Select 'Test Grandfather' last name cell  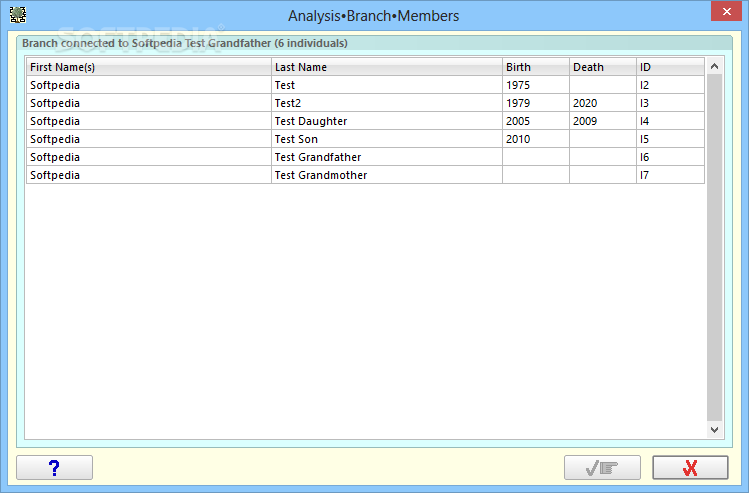coord(387,157)
